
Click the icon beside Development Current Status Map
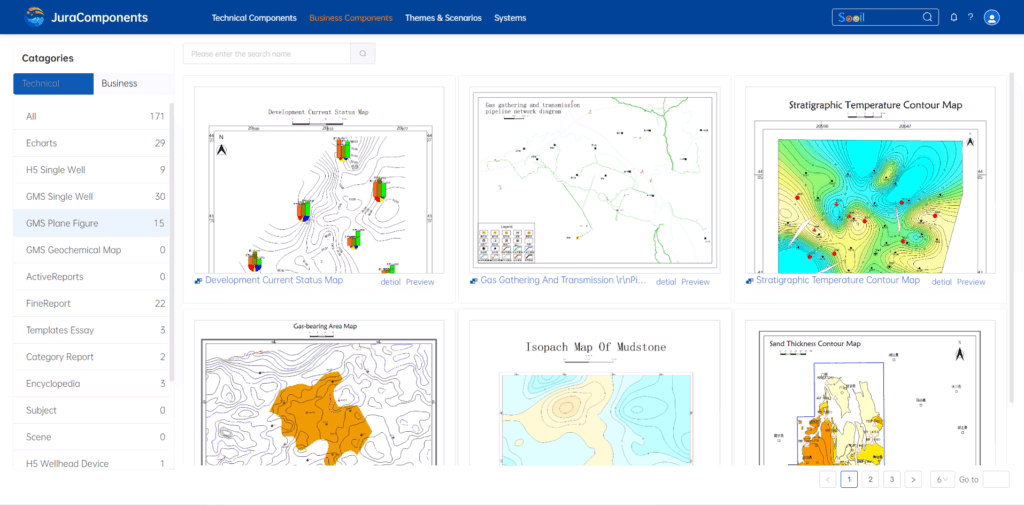tap(199, 281)
